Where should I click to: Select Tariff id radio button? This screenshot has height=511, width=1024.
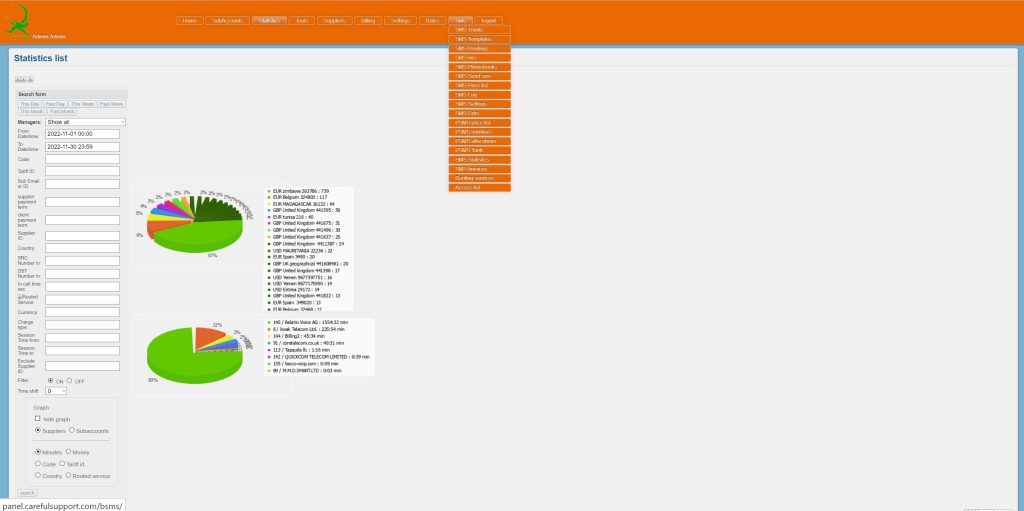(x=61, y=463)
